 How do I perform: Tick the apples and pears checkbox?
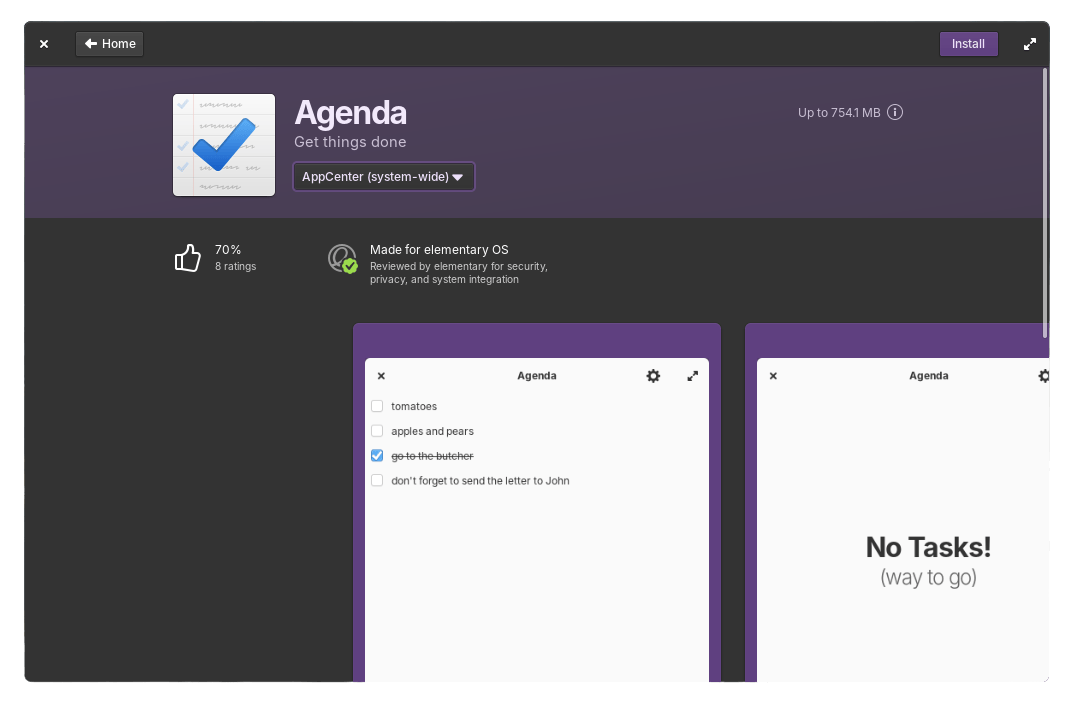coord(377,431)
